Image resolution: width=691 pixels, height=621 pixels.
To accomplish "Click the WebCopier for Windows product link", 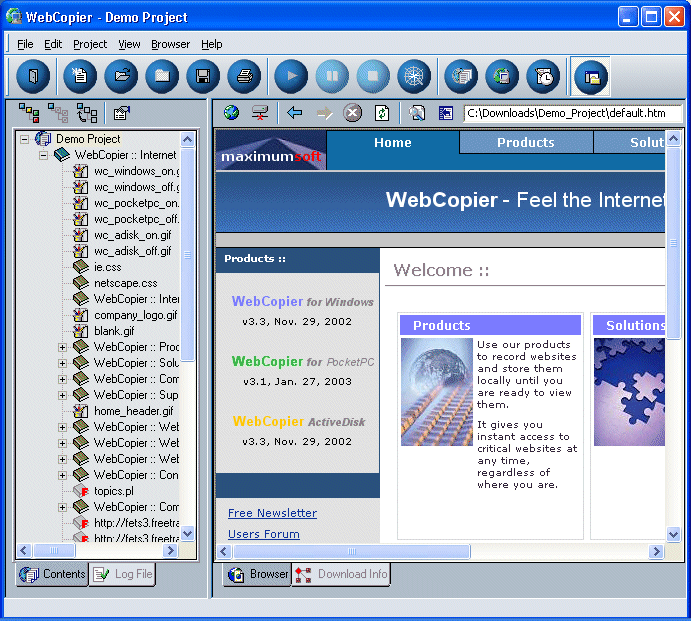I will pyautogui.click(x=302, y=301).
